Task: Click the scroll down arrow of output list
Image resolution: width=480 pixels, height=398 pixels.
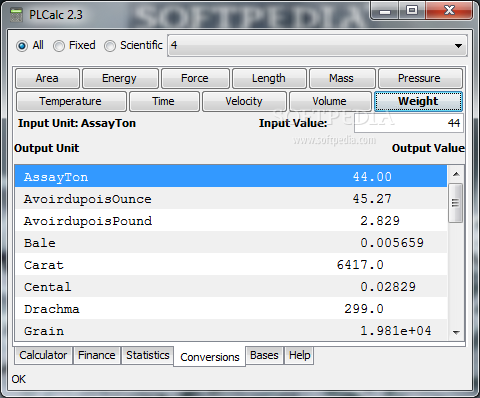Action: 456,332
